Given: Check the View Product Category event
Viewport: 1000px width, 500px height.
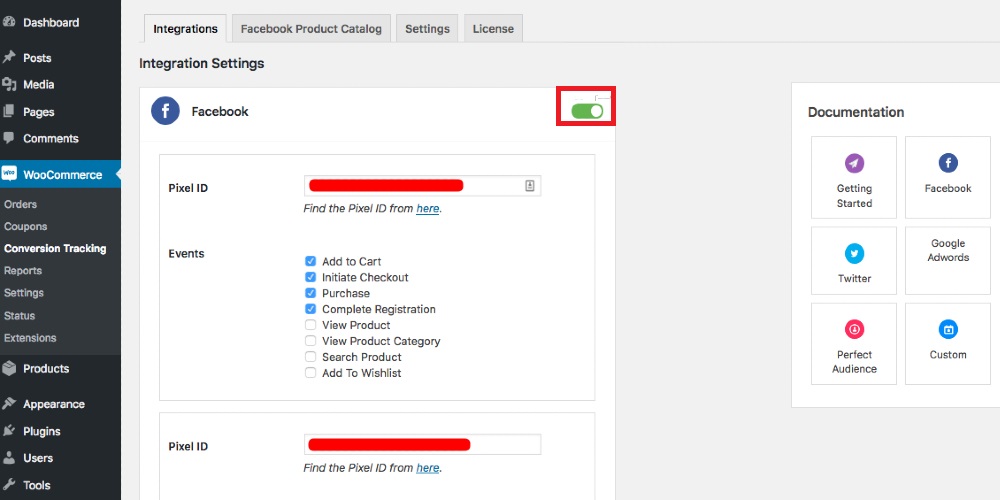Looking at the screenshot, I should 311,341.
